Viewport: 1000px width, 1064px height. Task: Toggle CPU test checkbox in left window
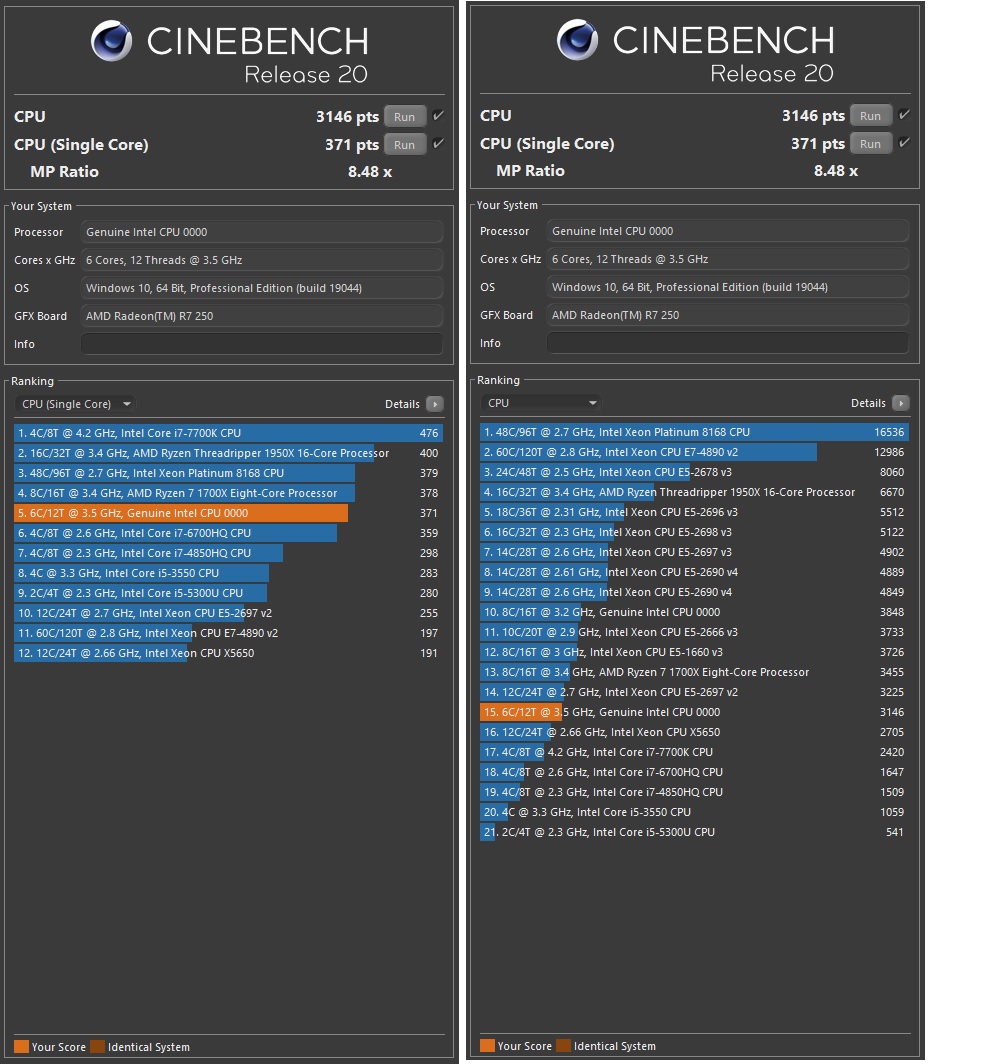pyautogui.click(x=438, y=115)
